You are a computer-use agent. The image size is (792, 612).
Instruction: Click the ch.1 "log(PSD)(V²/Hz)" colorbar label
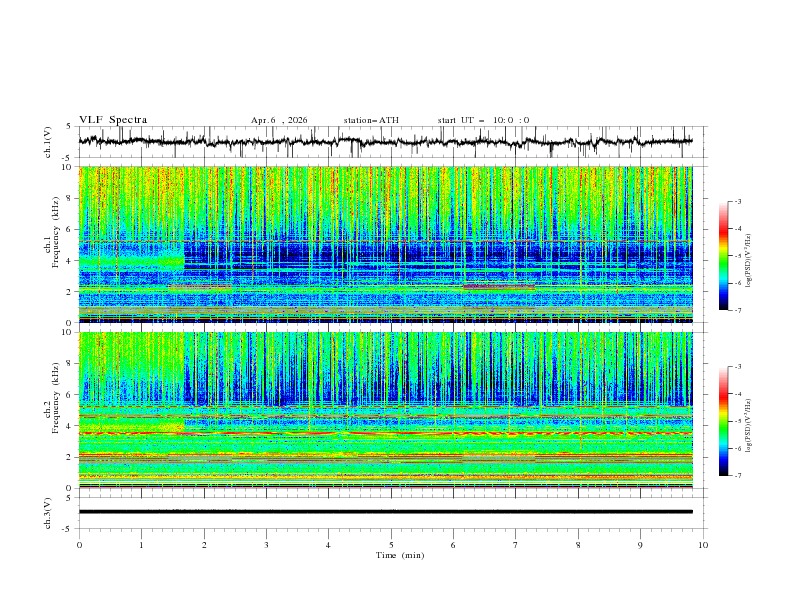click(x=749, y=261)
